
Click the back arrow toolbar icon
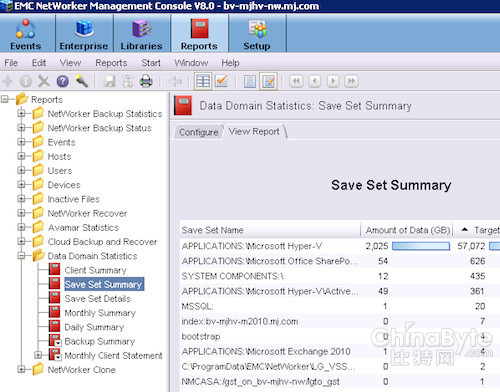coord(175,81)
